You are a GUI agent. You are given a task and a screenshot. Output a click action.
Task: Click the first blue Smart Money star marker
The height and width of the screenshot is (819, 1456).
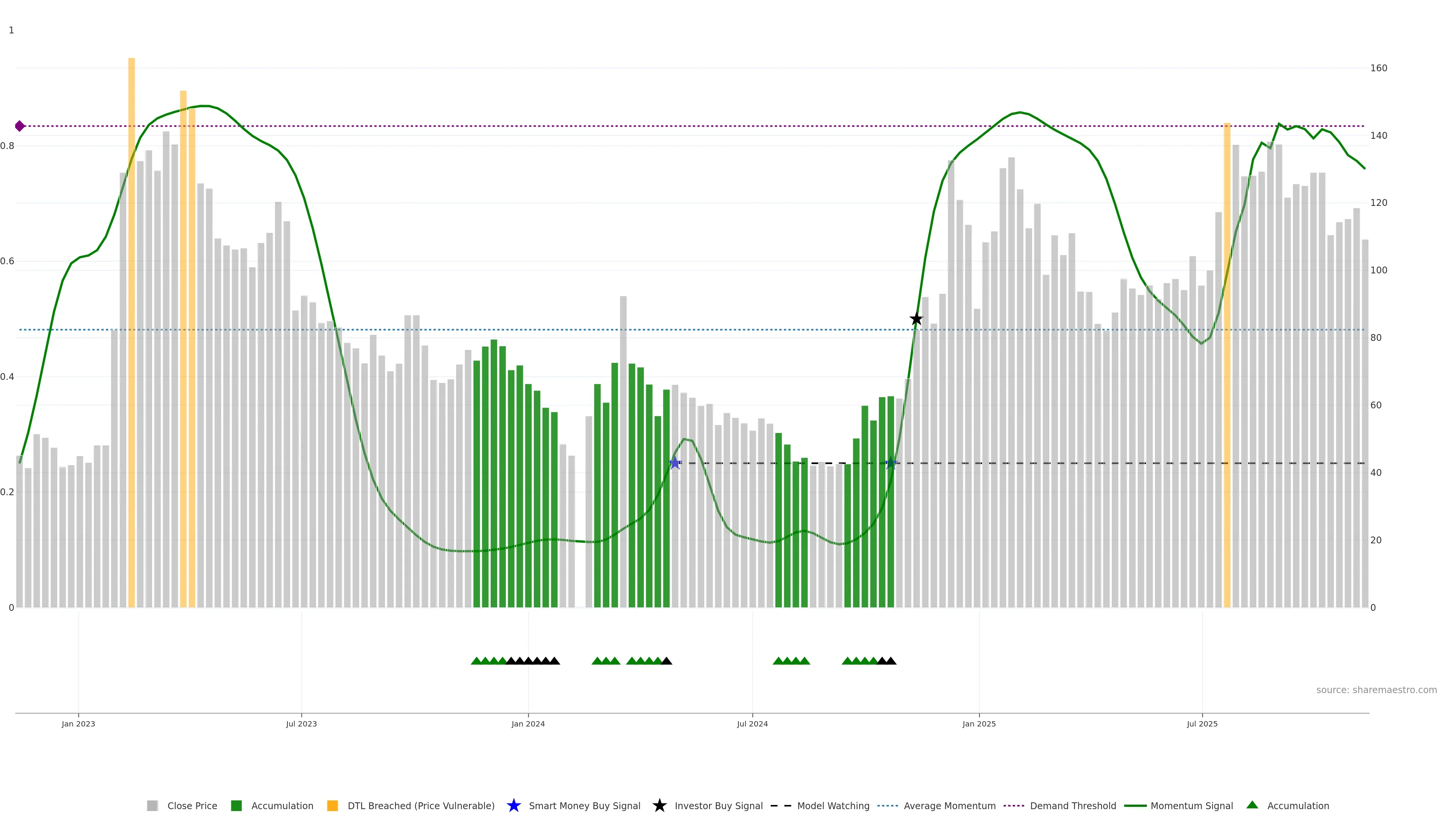pos(675,463)
